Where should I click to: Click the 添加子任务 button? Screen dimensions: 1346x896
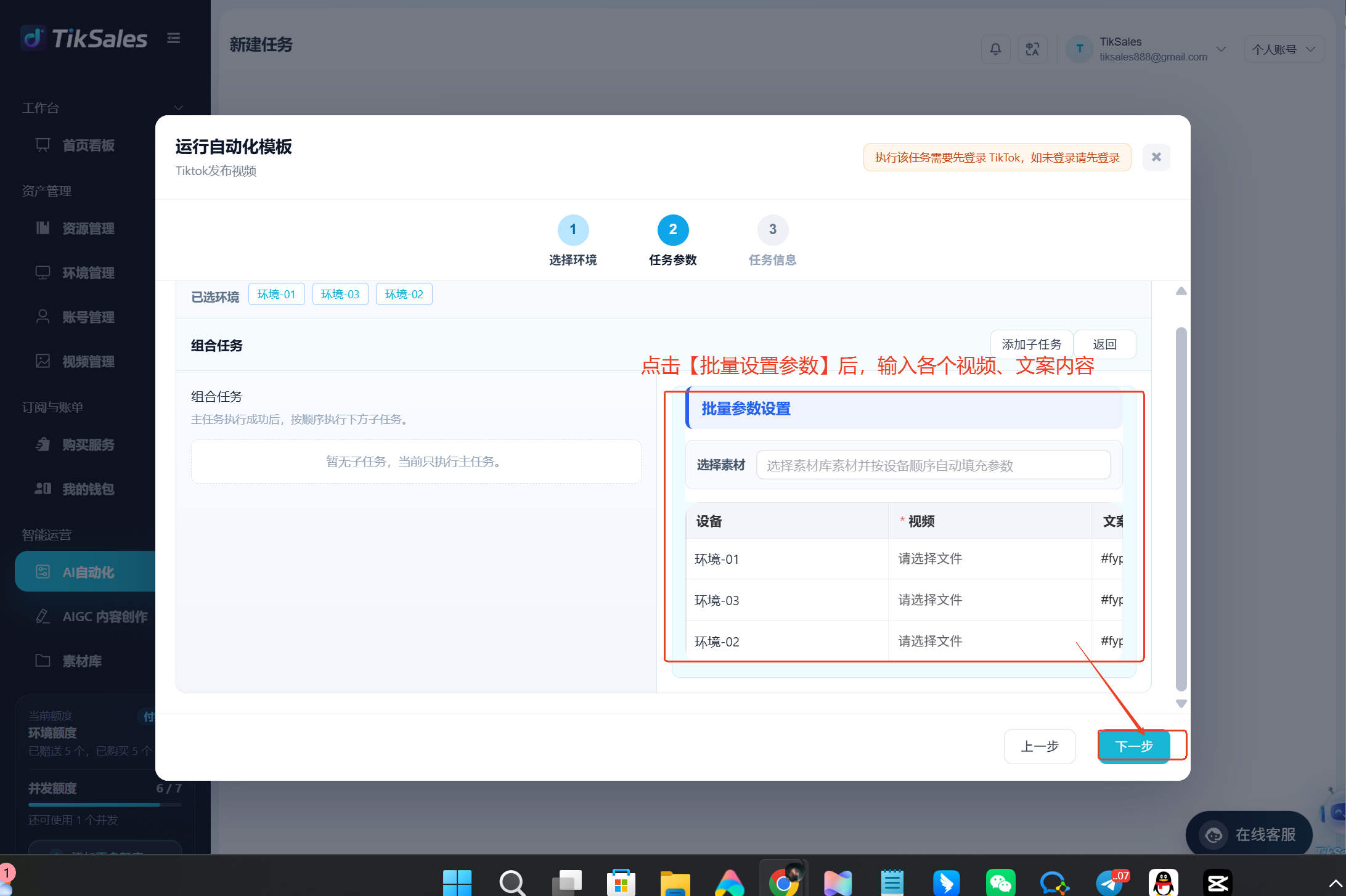[1032, 344]
